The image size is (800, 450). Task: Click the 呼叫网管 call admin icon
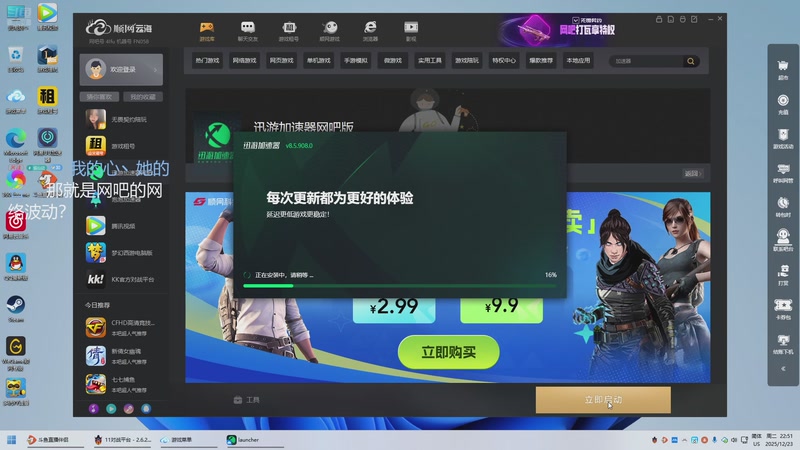pyautogui.click(x=783, y=173)
